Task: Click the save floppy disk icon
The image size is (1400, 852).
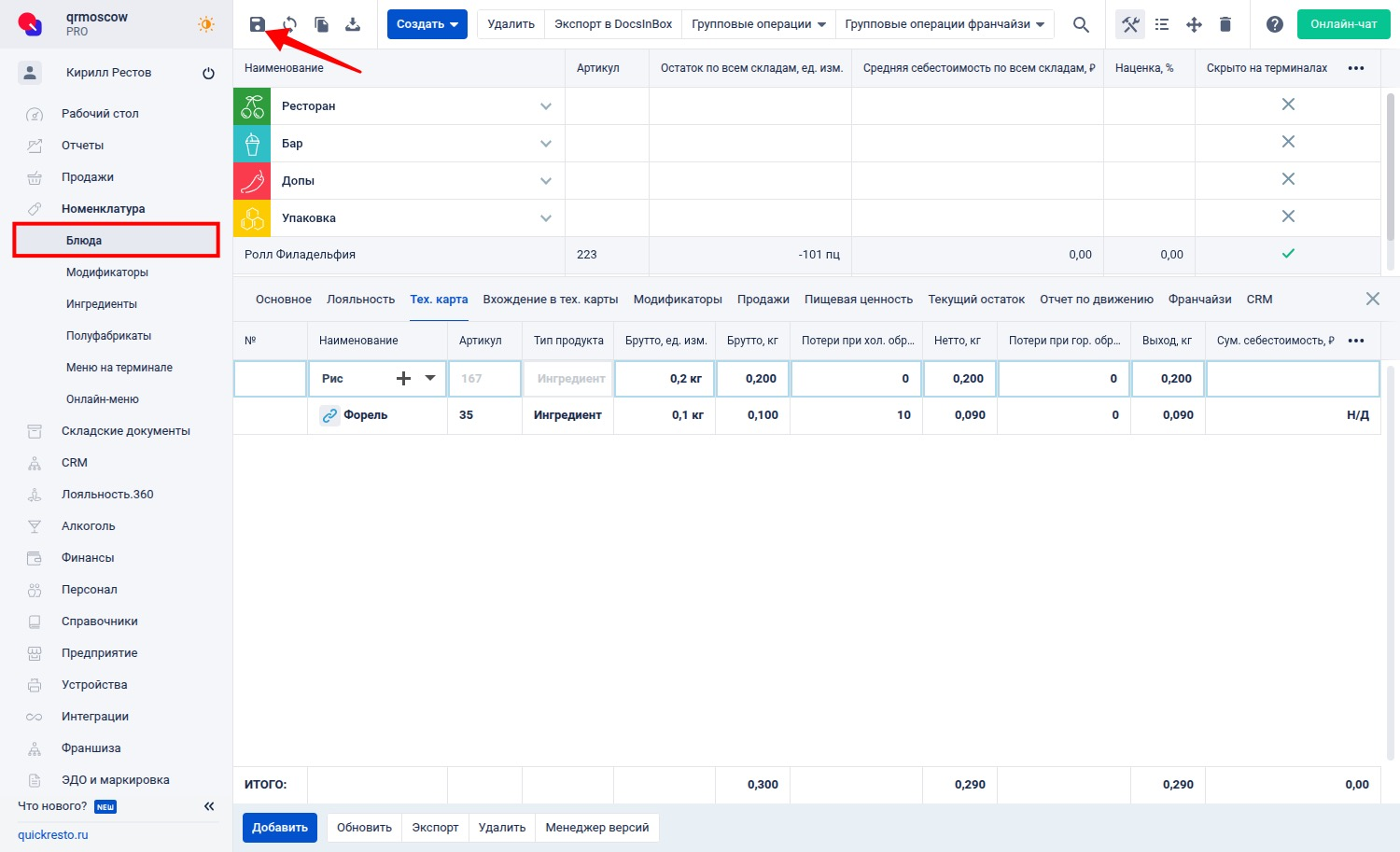Action: (x=258, y=24)
